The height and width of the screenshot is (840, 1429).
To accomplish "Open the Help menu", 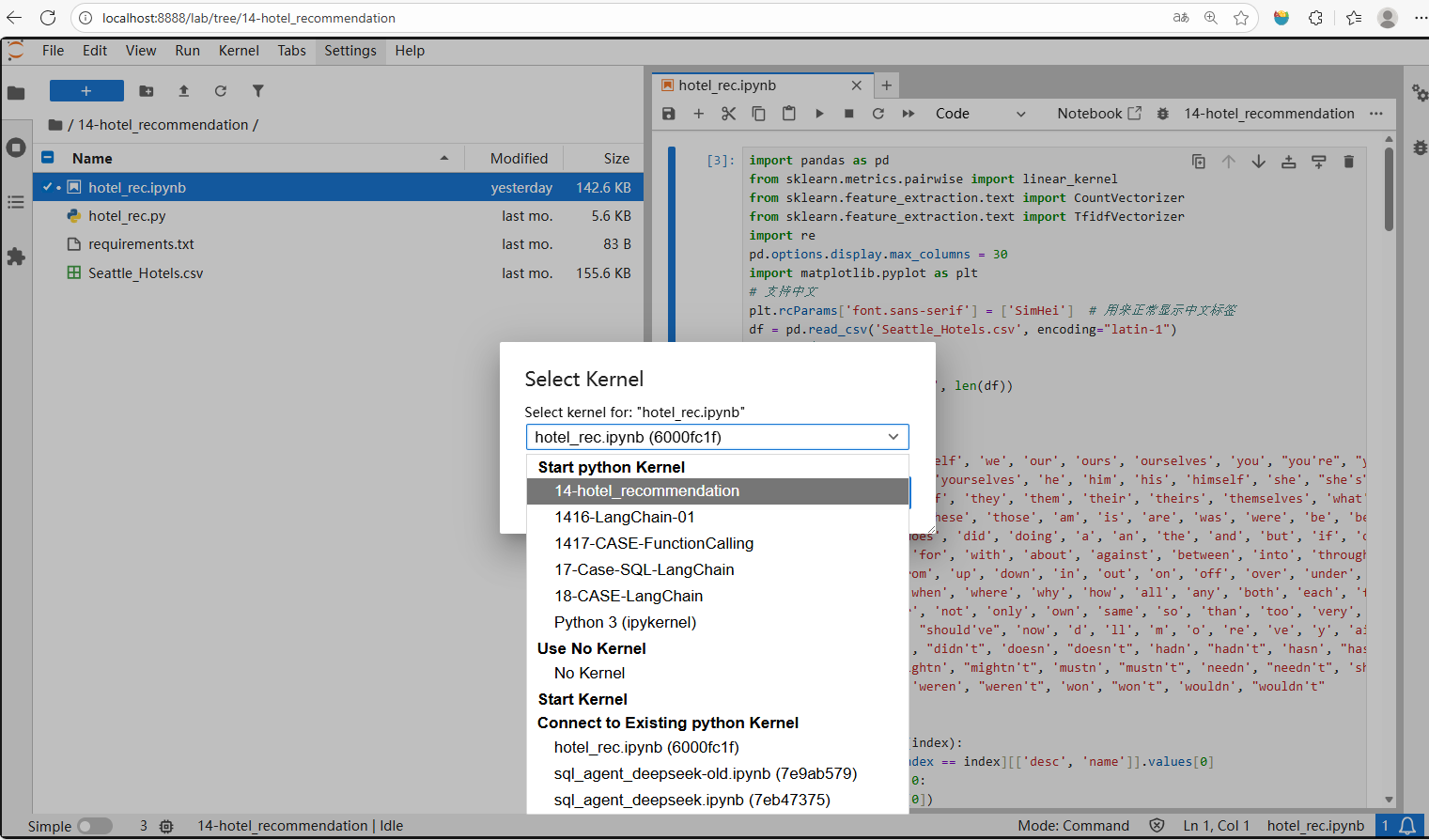I will 410,51.
